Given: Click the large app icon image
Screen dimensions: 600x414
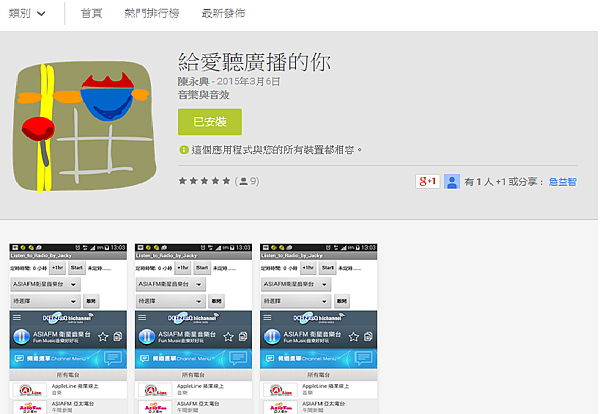Looking at the screenshot, I should click(84, 127).
